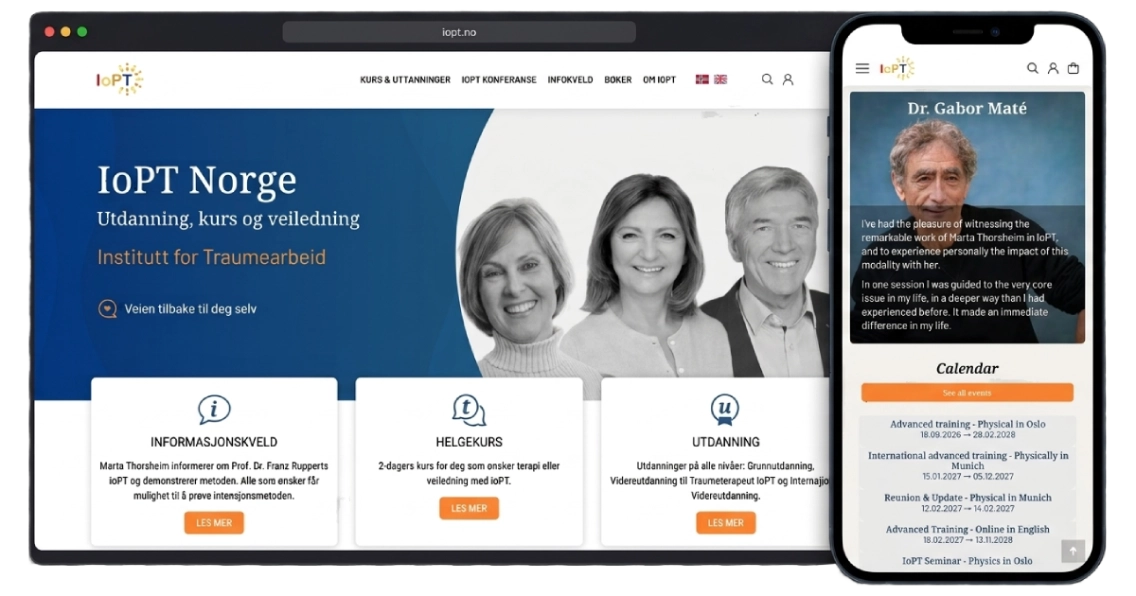This screenshot has width=1136, height=596.
Task: Open Bøker menu item
Action: (x=618, y=80)
